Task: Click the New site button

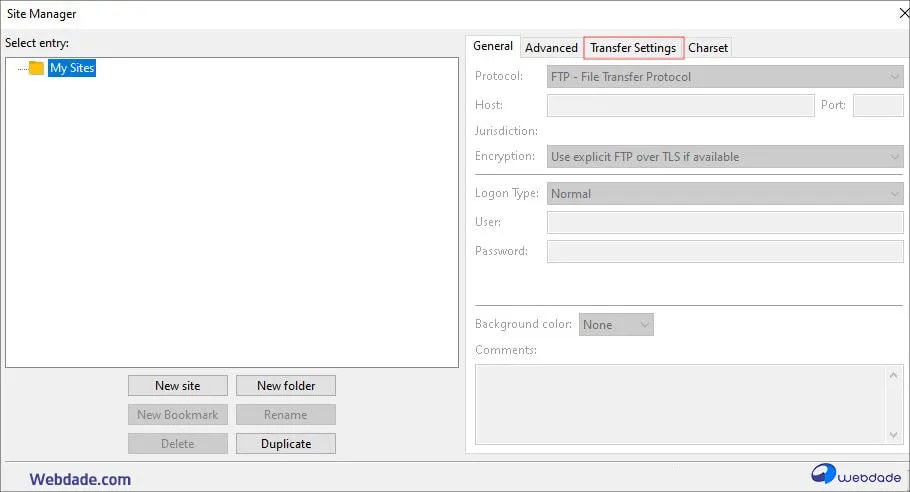Action: click(x=178, y=386)
